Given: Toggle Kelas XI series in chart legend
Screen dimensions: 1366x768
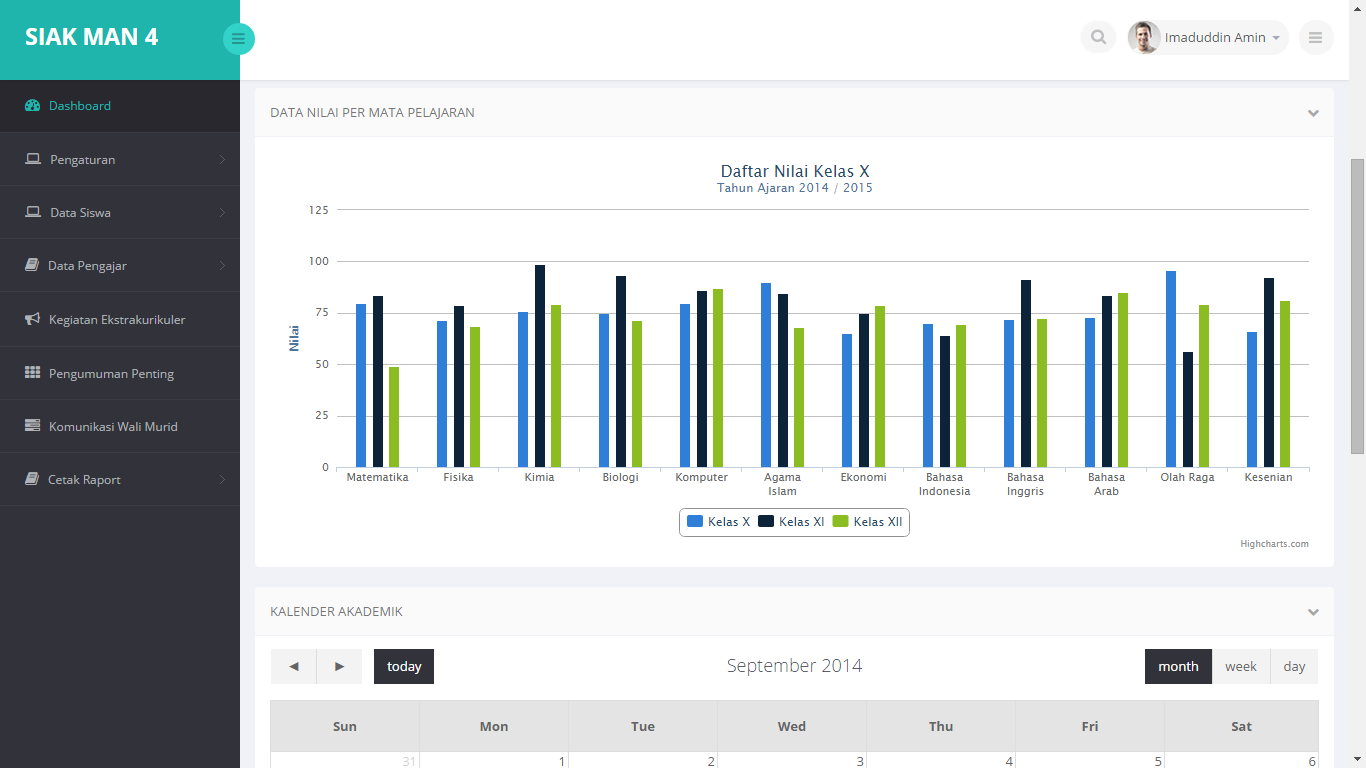Looking at the screenshot, I should (x=791, y=522).
